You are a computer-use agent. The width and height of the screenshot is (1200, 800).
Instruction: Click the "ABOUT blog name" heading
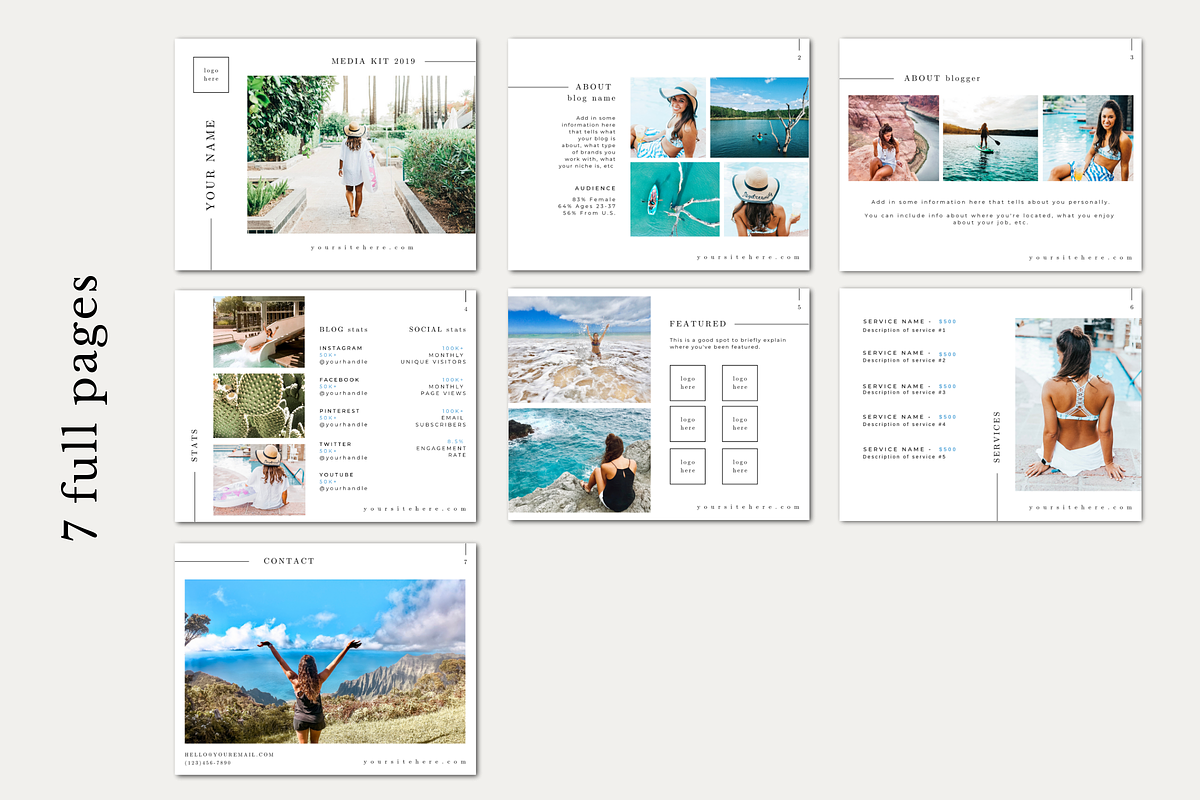click(592, 93)
